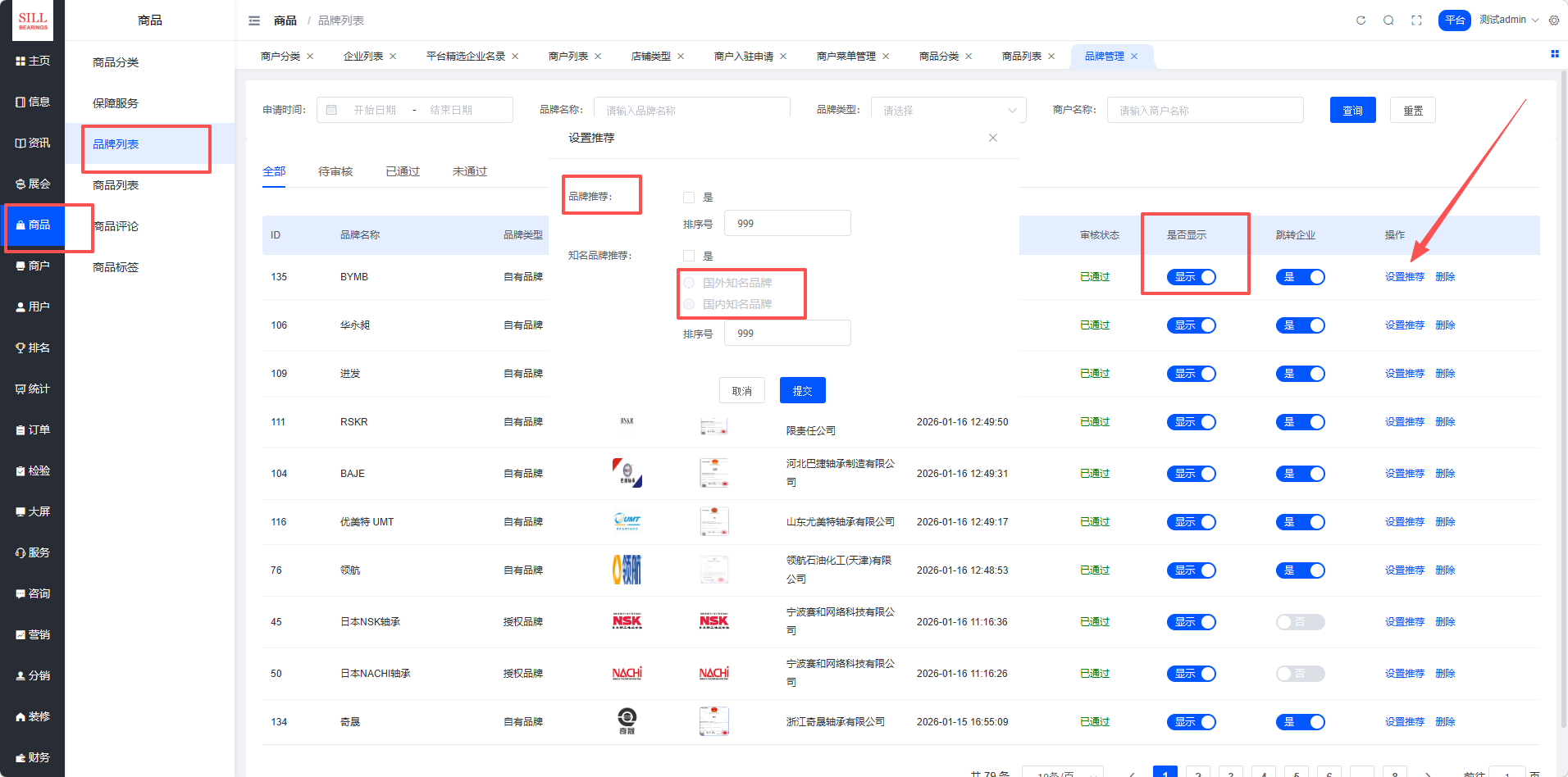The width and height of the screenshot is (1568, 777).
Task: Open the search icon in header
Action: click(1388, 20)
